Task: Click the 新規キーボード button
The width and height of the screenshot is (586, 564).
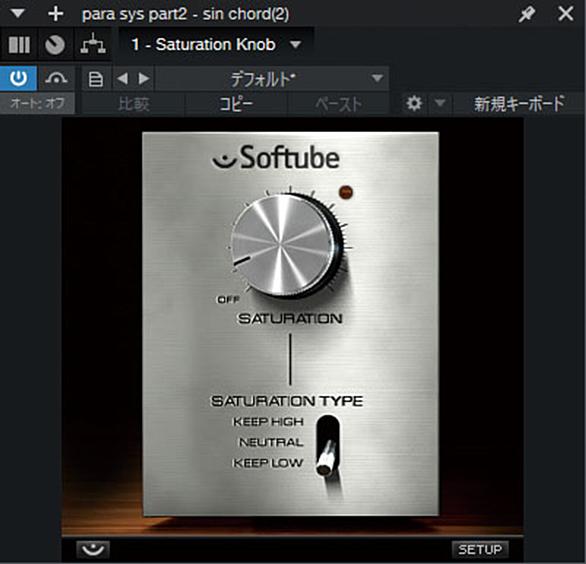Action: 519,104
